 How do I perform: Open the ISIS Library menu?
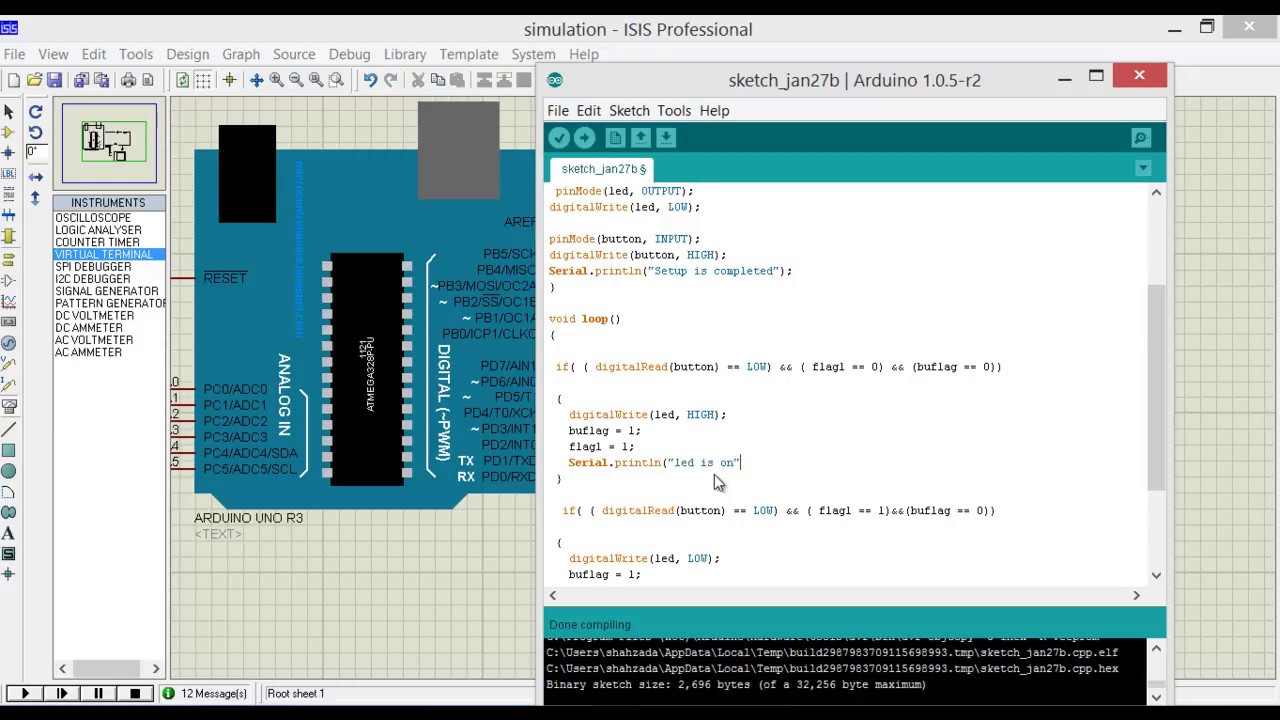405,54
